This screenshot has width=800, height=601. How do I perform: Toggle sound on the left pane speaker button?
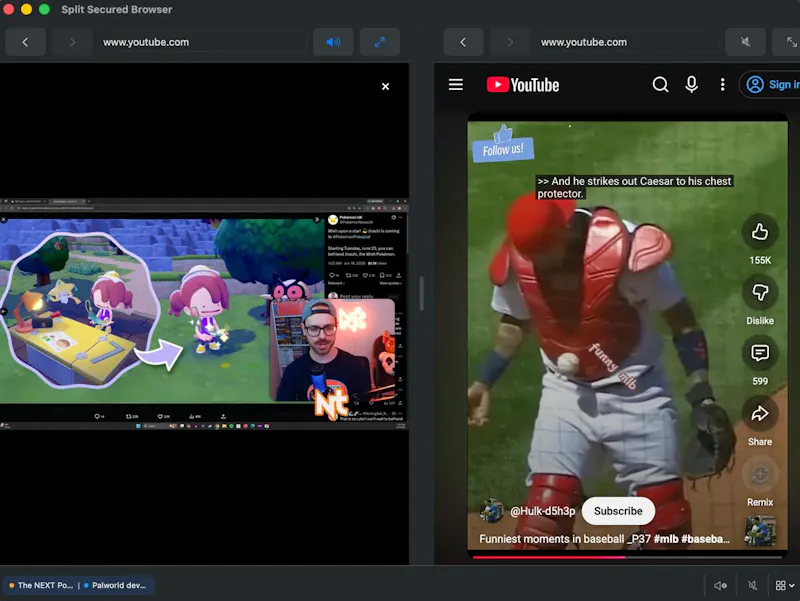pos(333,42)
